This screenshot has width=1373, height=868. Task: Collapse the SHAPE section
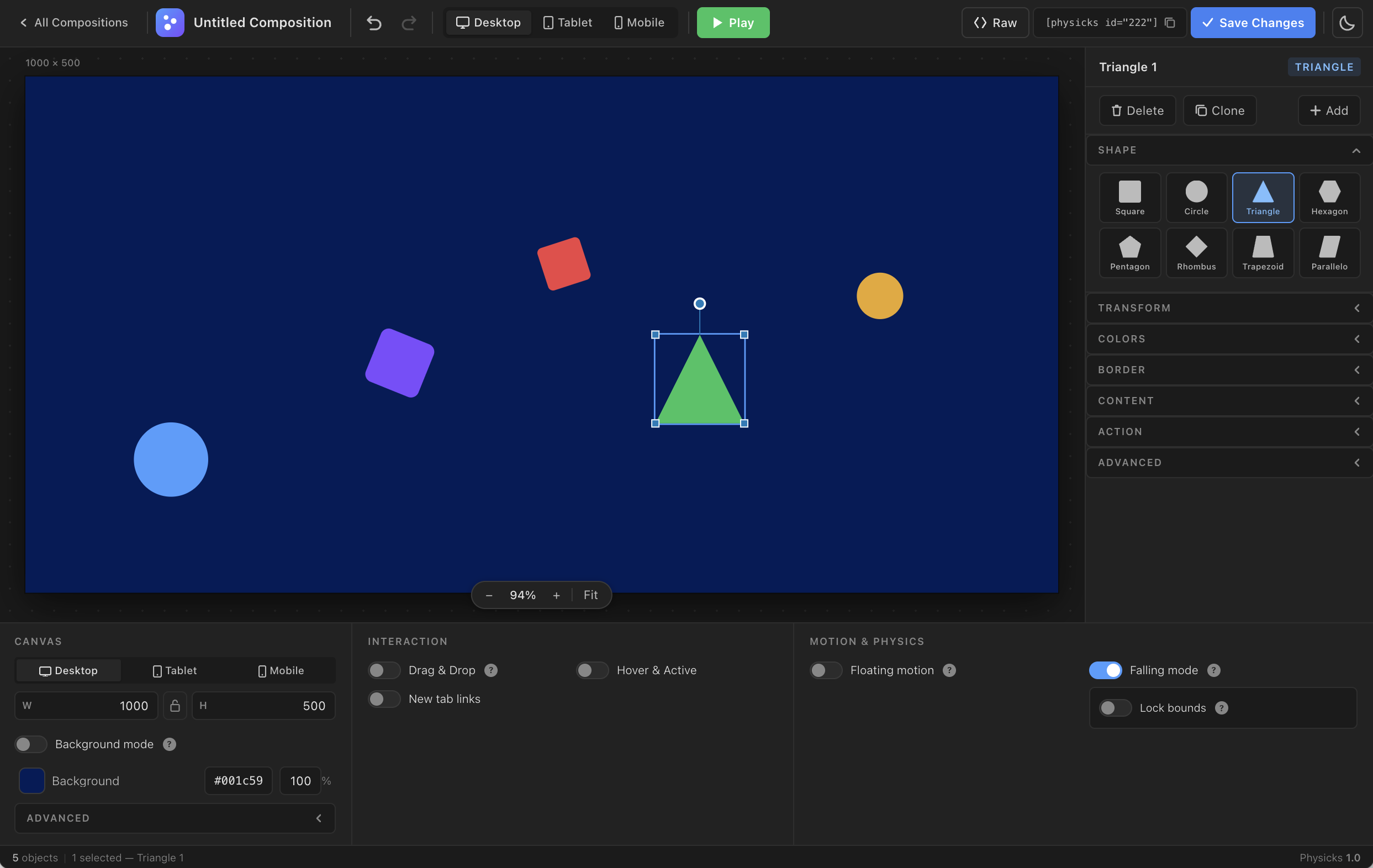[1229, 150]
